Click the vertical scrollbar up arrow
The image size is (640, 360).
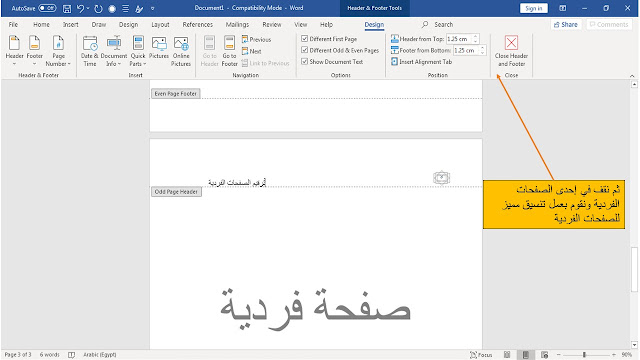[x=634, y=84]
